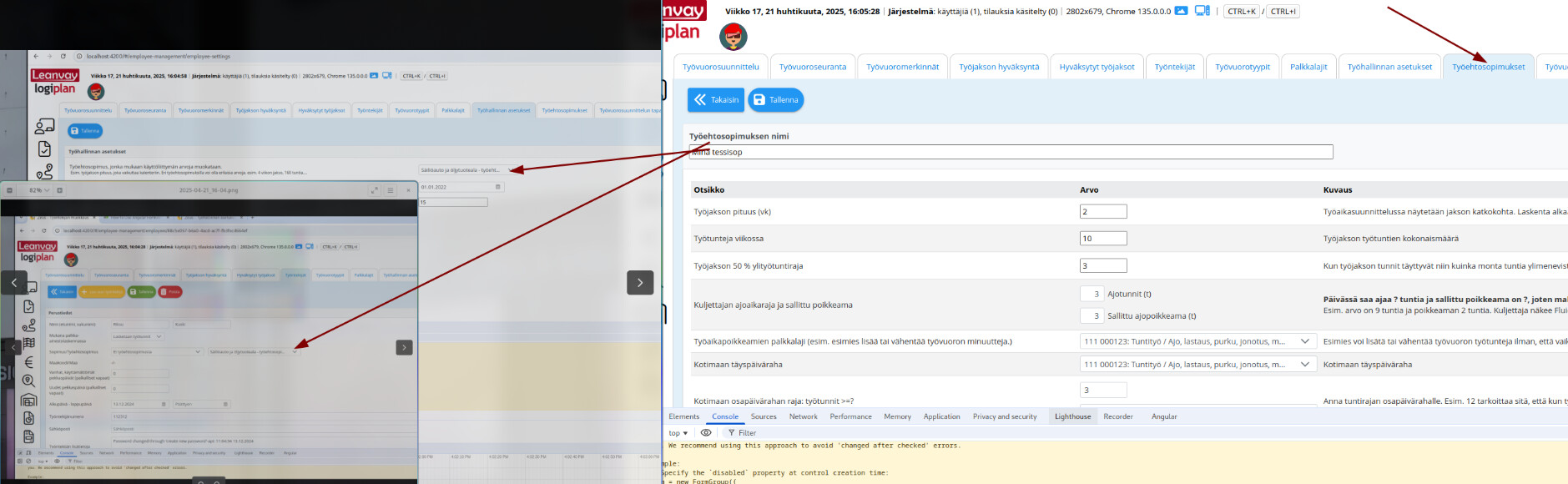The height and width of the screenshot is (484, 1568).
Task: Switch to the DevTools Network tab
Action: click(x=803, y=416)
